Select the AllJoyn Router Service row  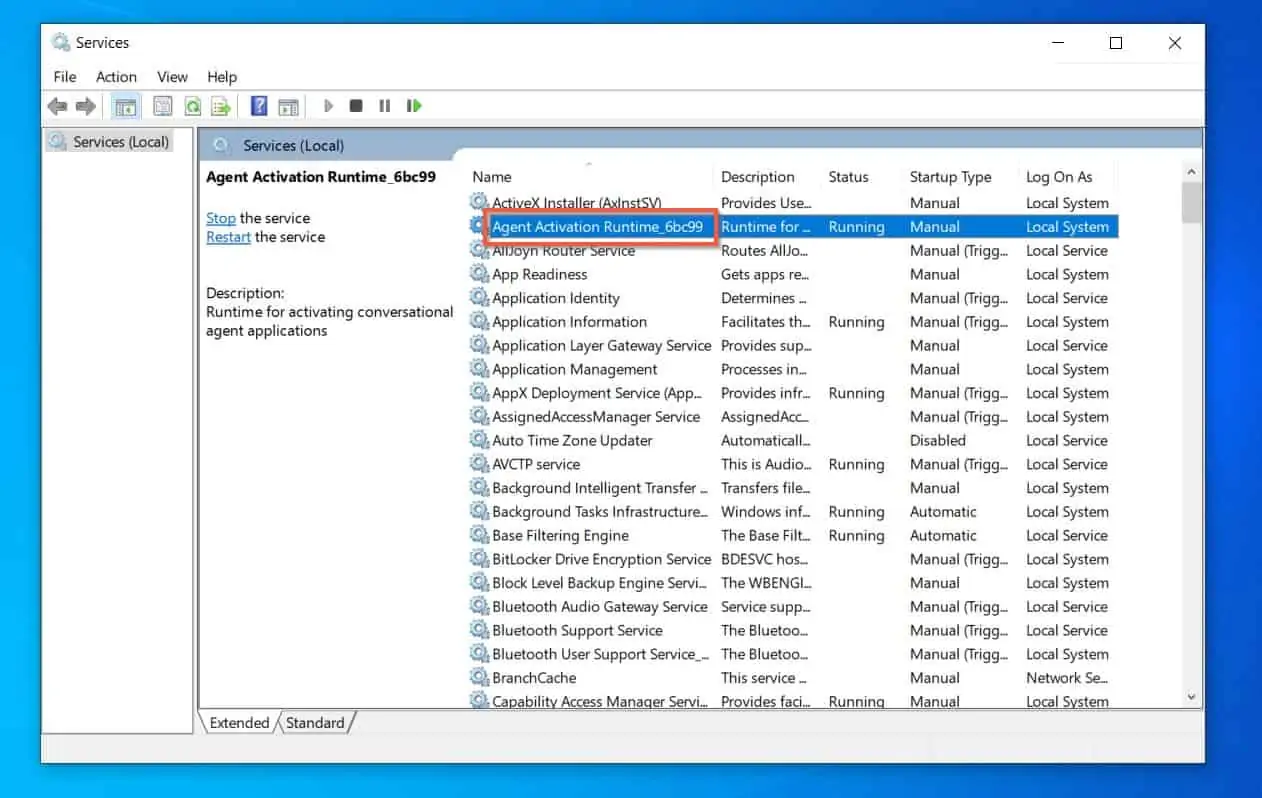(792, 251)
